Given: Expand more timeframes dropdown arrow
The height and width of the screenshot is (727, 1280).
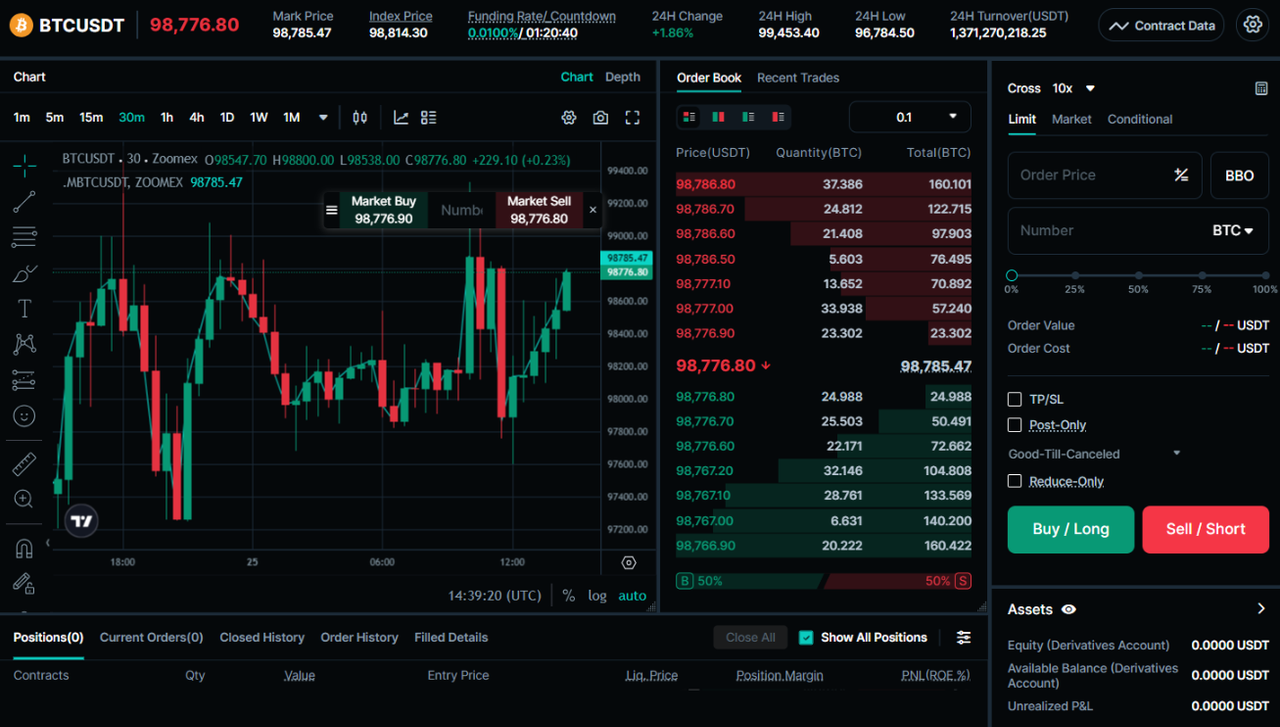Looking at the screenshot, I should (323, 117).
